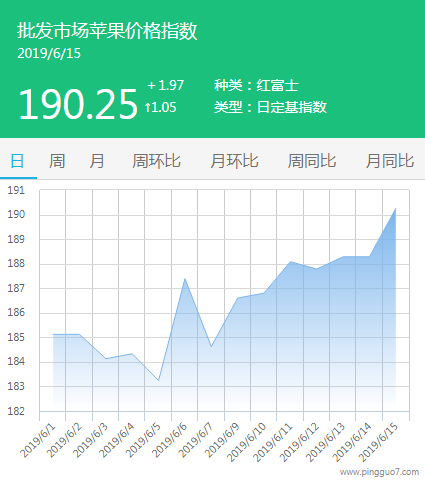Click the chart low point at 2019/6/5
The height and width of the screenshot is (484, 425).
[159, 380]
